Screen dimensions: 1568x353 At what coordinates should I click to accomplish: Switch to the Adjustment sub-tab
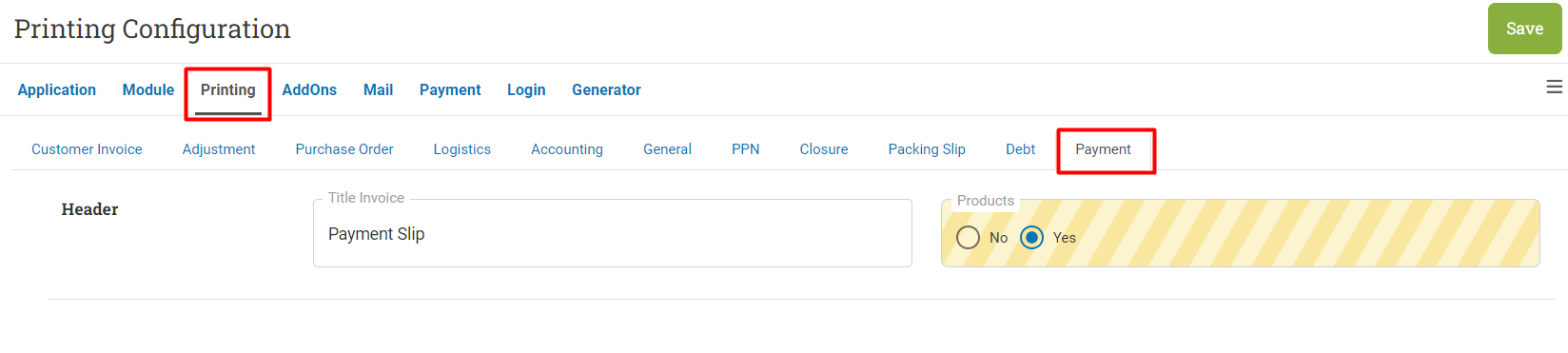[219, 149]
